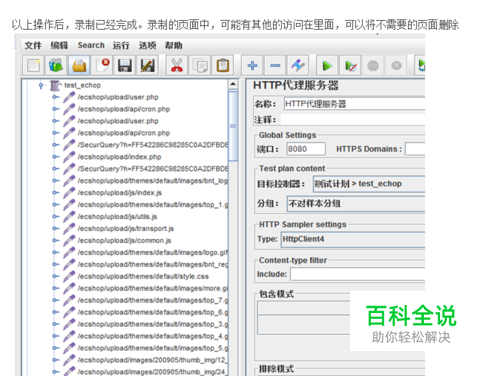The image size is (500, 376).
Task: Open the Templates toolbar icon
Action: pyautogui.click(x=56, y=65)
